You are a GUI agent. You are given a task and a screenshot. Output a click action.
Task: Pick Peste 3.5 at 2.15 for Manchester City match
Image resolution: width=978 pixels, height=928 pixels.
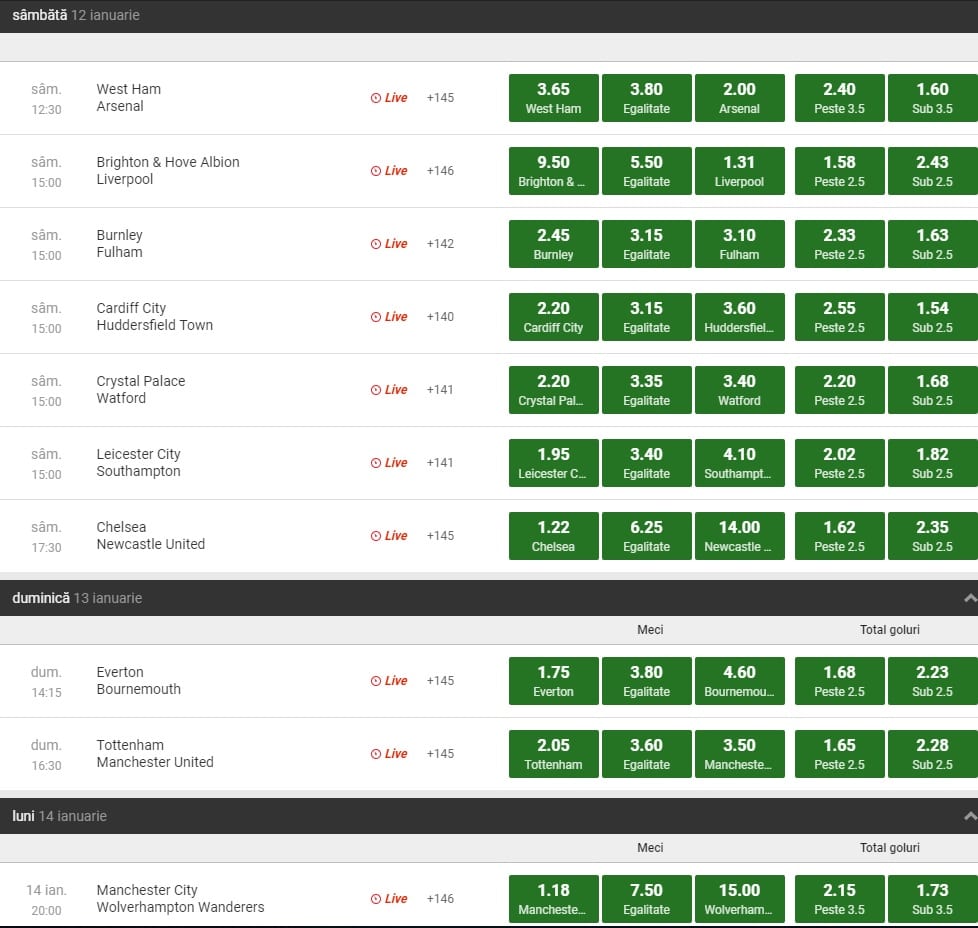[x=840, y=899]
